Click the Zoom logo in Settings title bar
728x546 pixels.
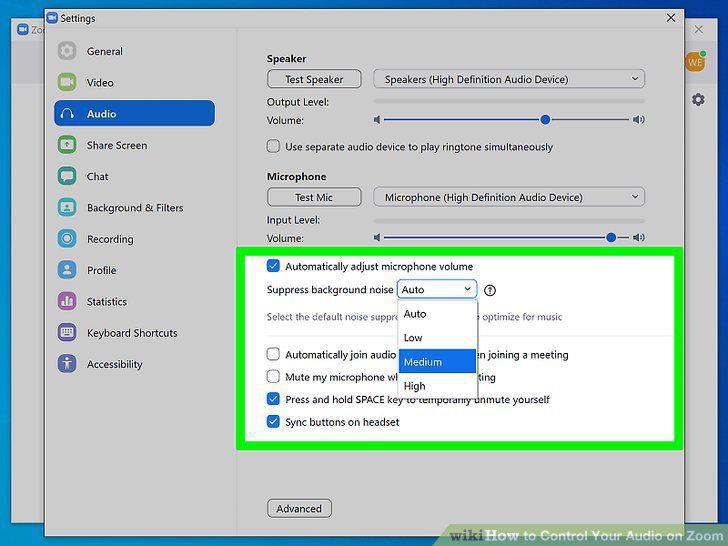52,18
